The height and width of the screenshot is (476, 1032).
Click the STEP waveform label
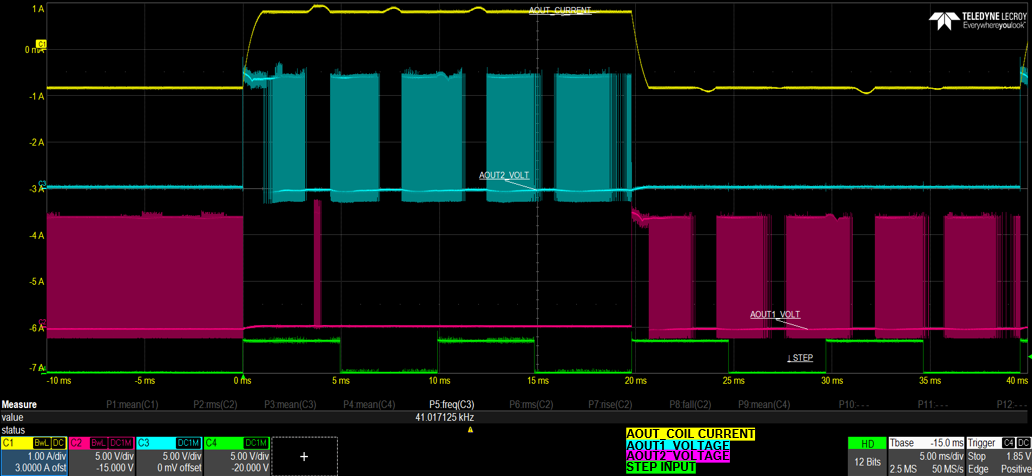coord(800,358)
